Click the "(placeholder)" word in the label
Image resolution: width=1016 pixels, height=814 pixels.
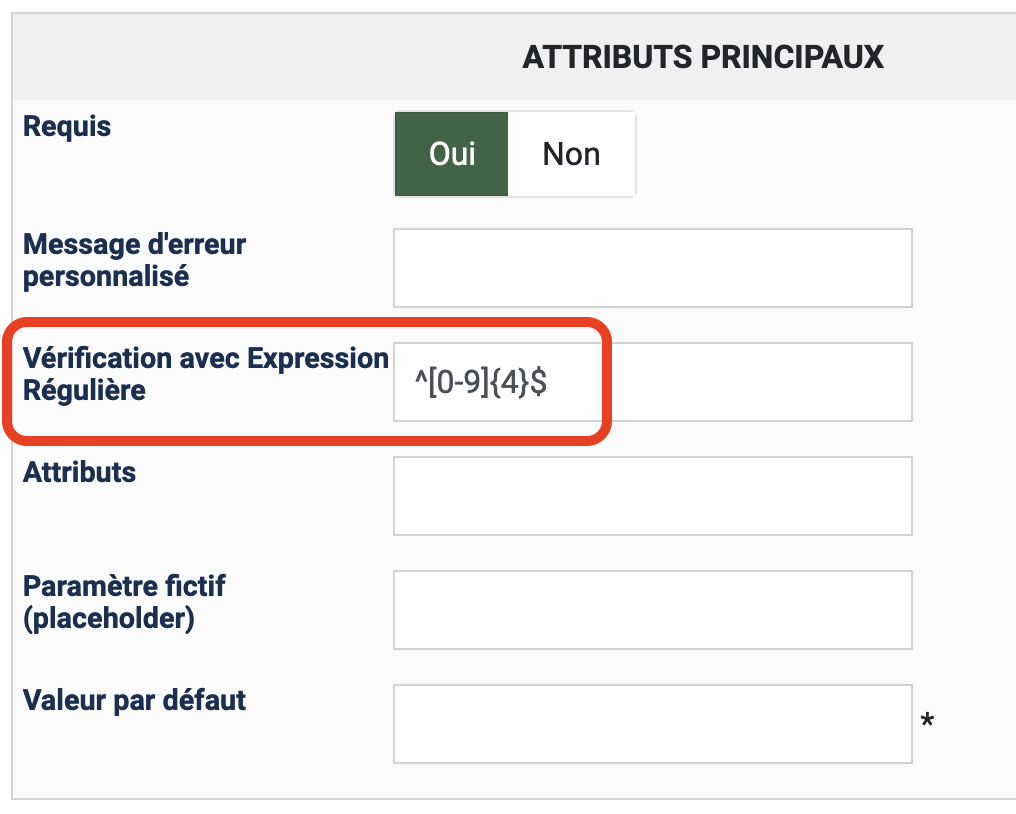tap(108, 619)
